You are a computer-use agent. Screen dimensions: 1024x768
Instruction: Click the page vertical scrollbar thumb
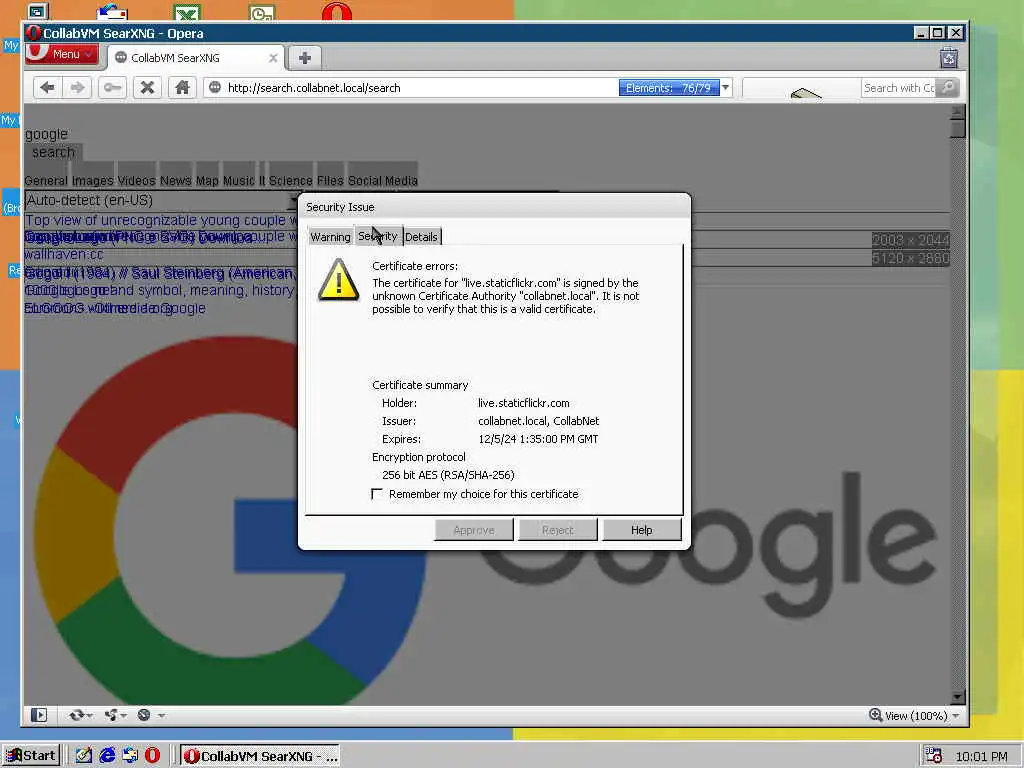point(957,128)
